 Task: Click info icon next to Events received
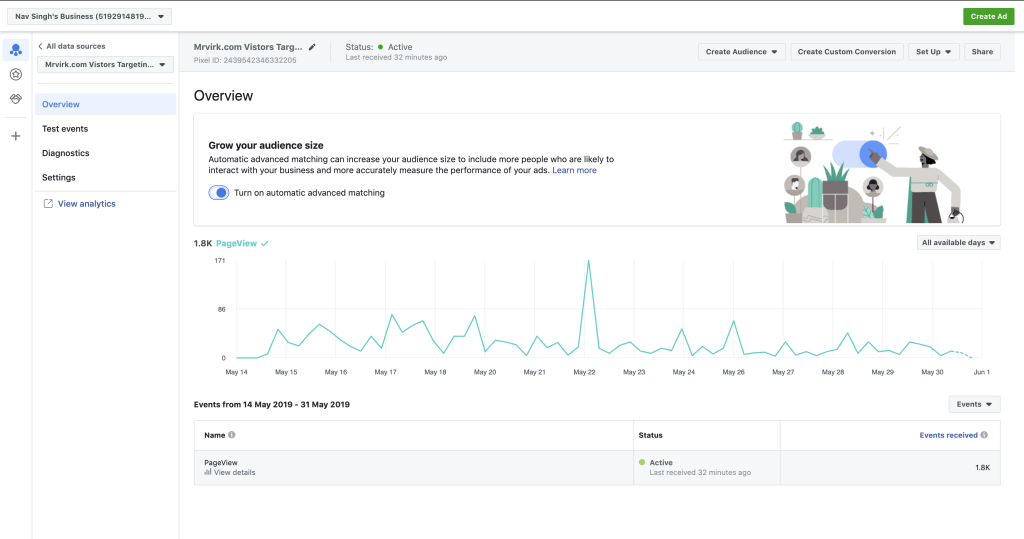(984, 434)
